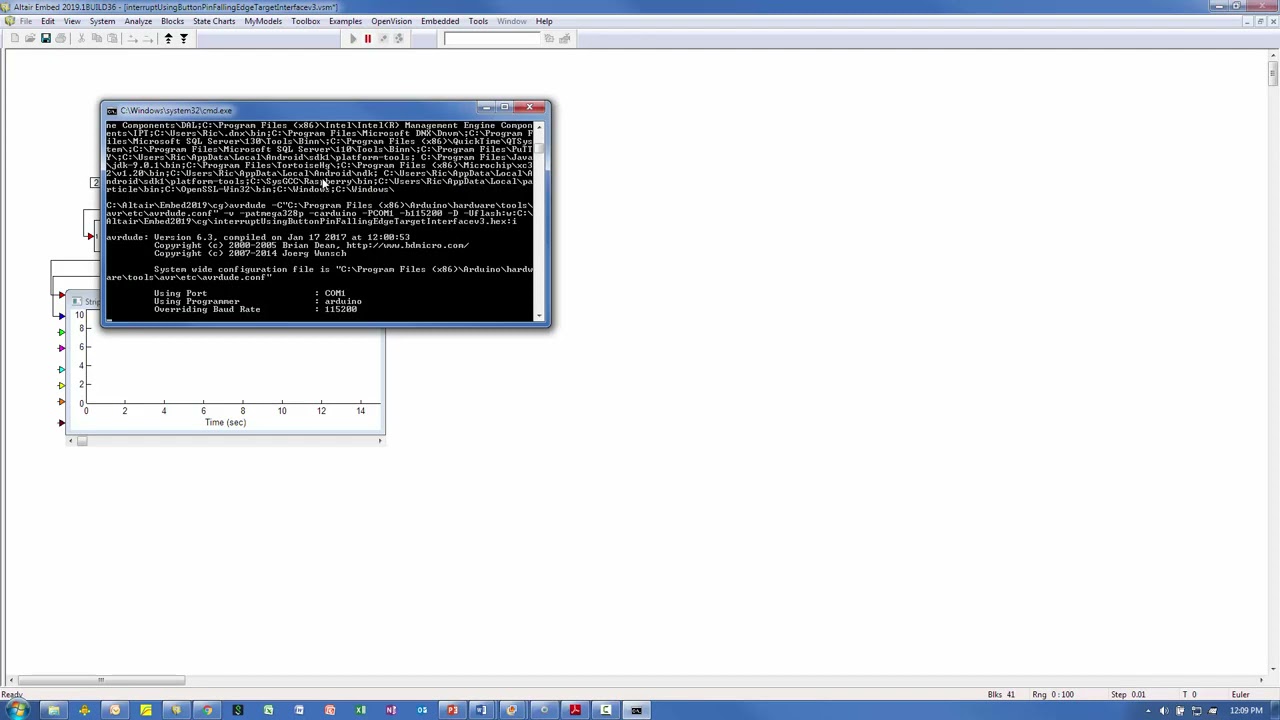
Task: Click the continue simulation icon
Action: click(398, 38)
